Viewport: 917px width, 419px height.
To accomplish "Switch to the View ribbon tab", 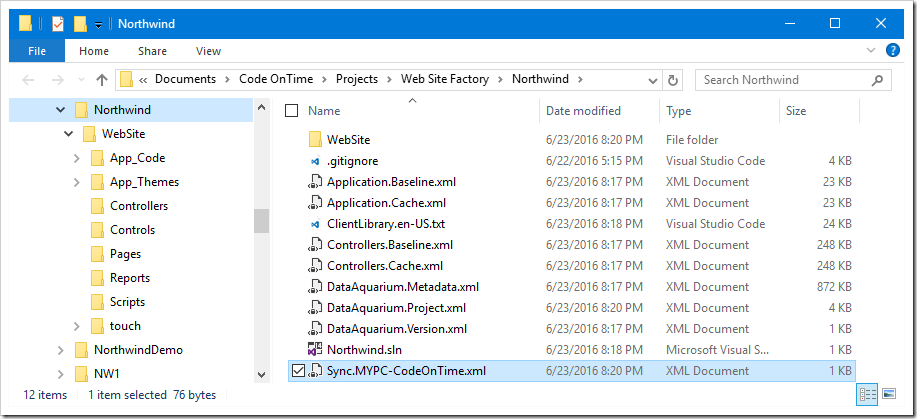I will [208, 51].
